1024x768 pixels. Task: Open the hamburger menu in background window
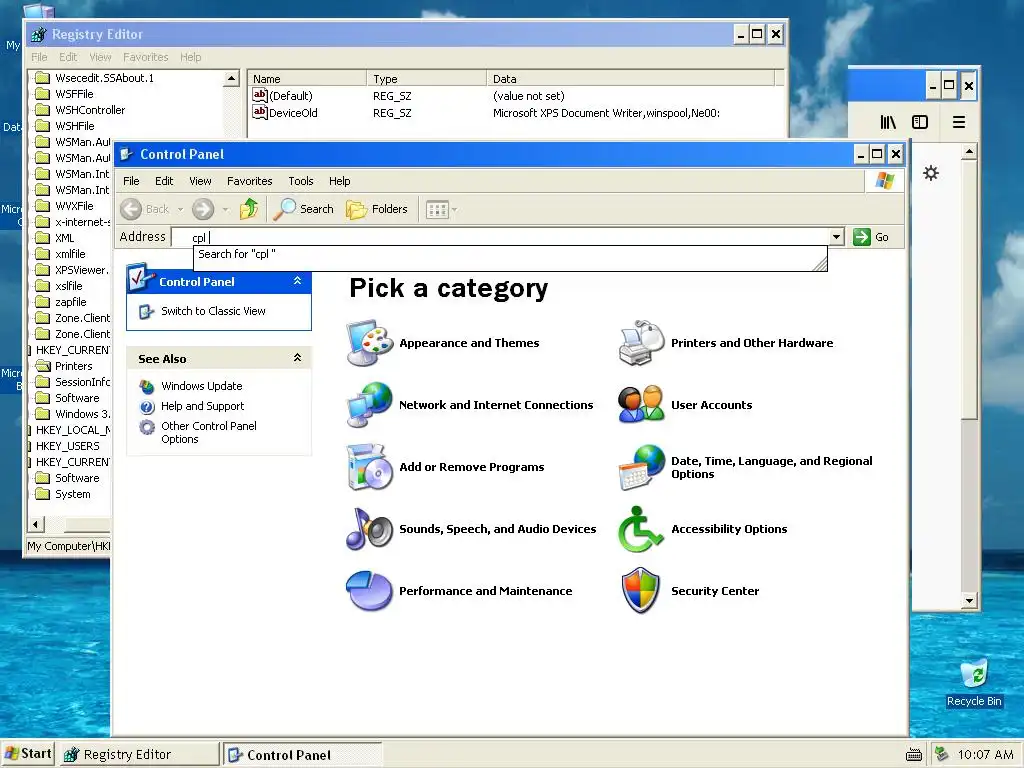coord(959,122)
